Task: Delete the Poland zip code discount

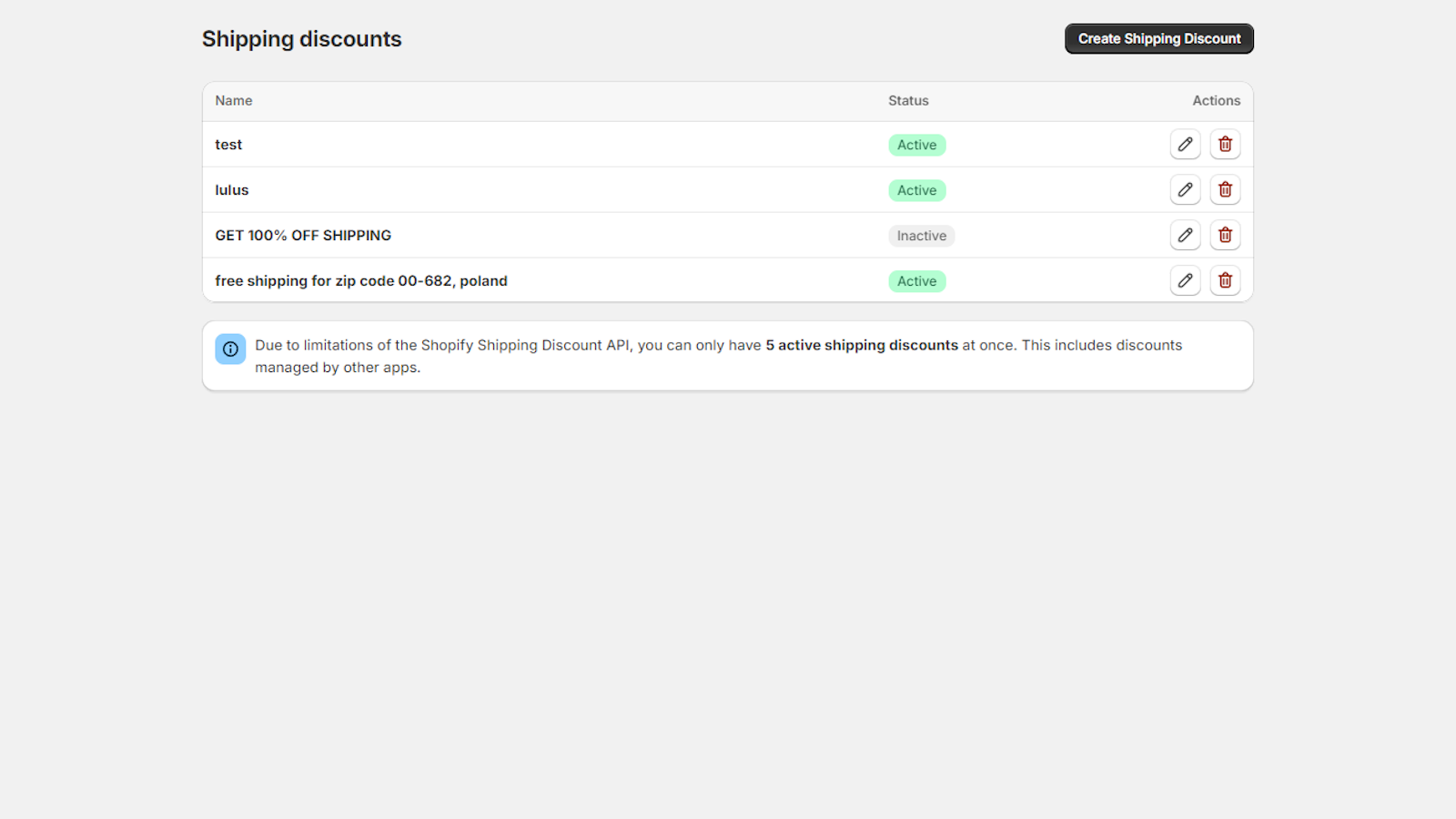Action: [1225, 281]
